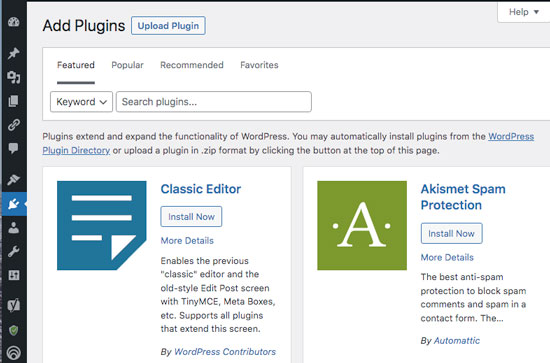Switch to the Favorites tab

[259, 65]
